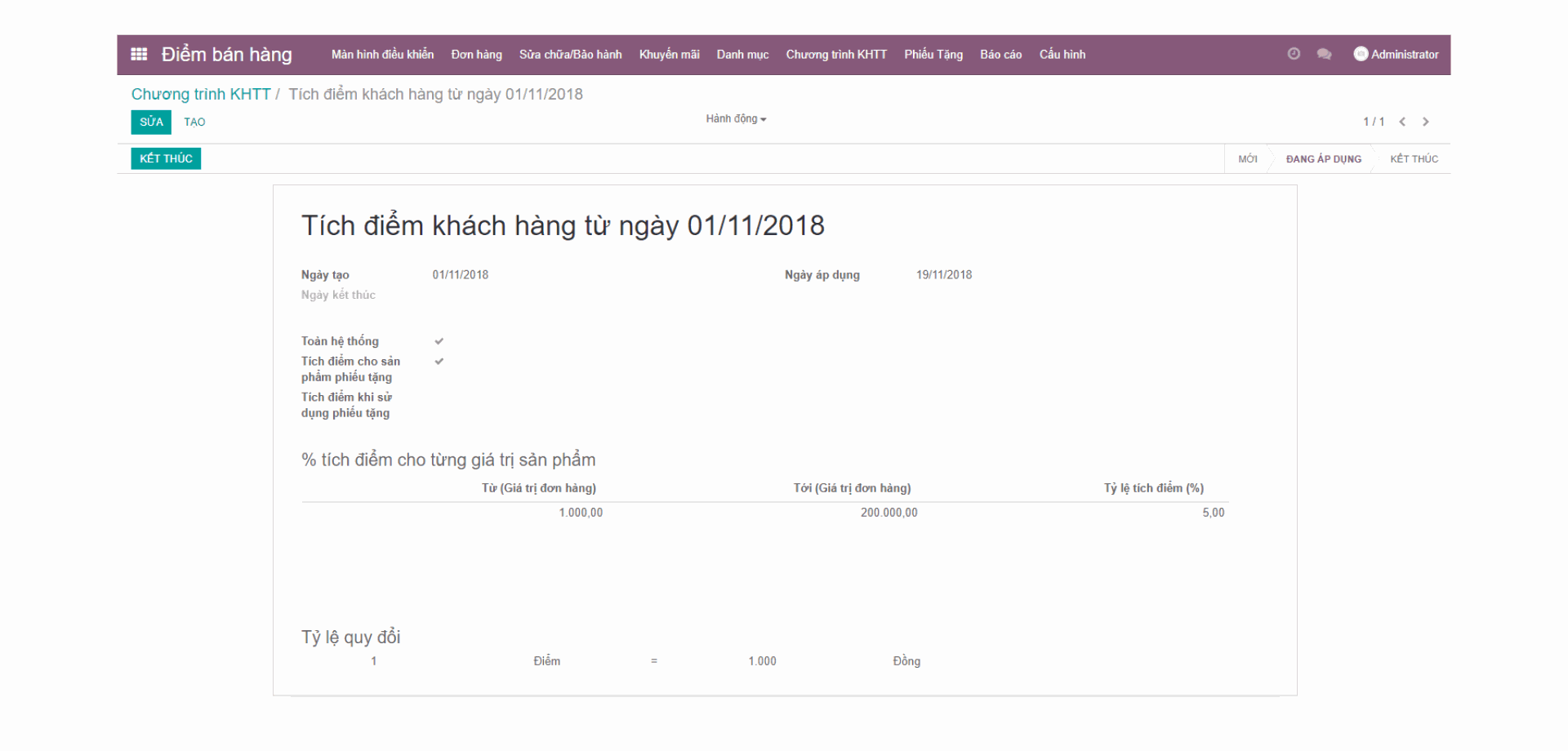Screen dimensions: 1568x751
Task: Click the SỬA button to edit
Action: (150, 122)
